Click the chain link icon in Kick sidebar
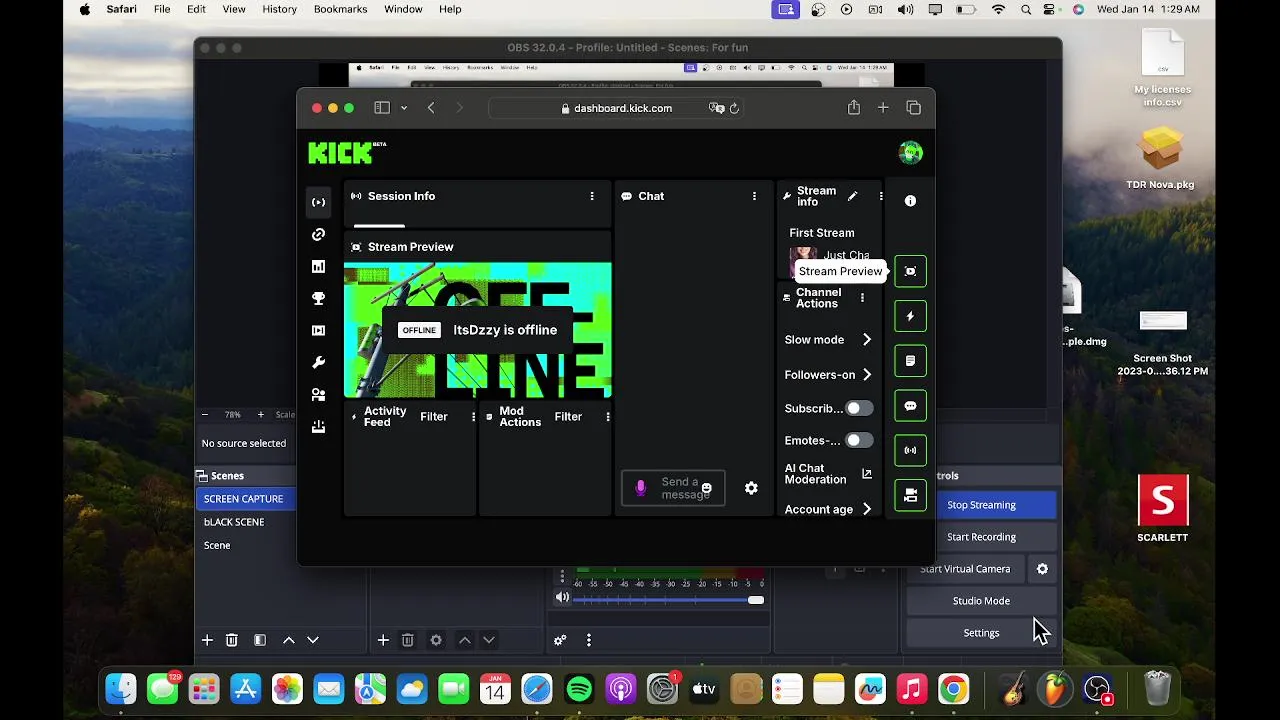1280x720 pixels. (x=318, y=234)
